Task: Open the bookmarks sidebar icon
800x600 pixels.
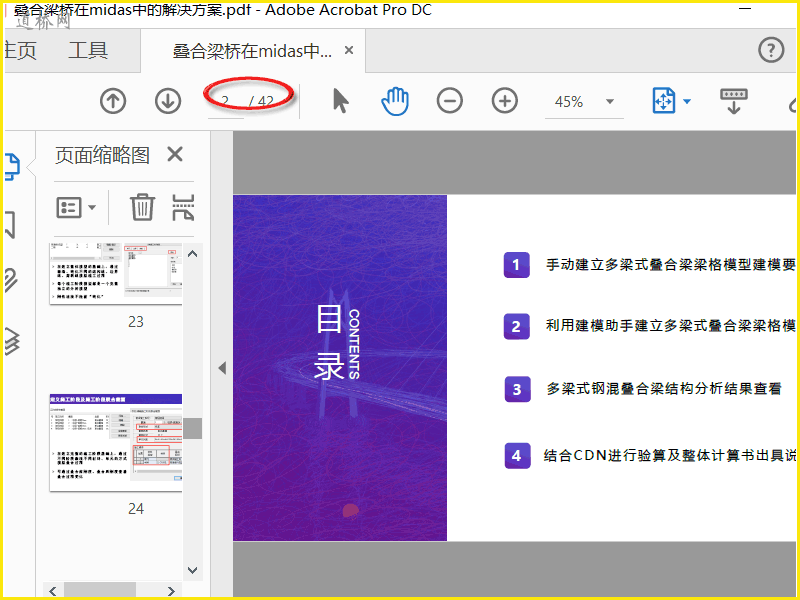Action: point(10,225)
